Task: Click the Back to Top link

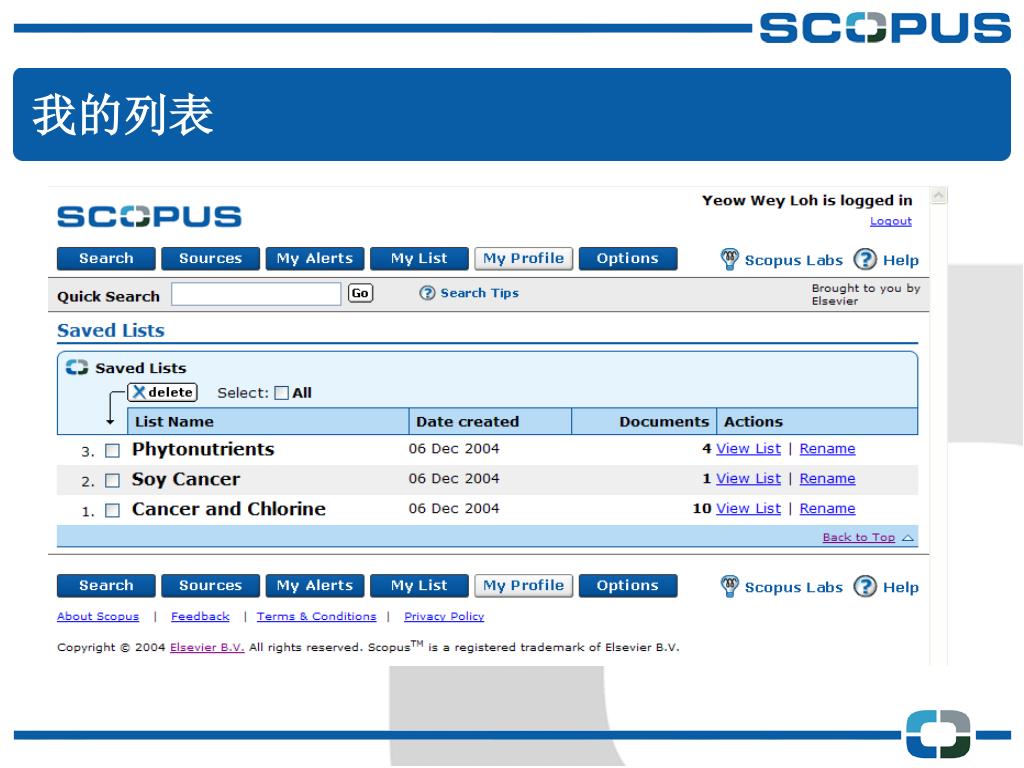Action: tap(859, 537)
